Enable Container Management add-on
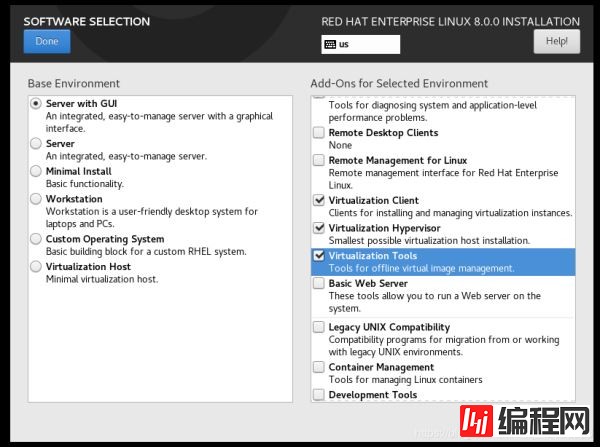Screen dimensions: 600x447 point(318,367)
